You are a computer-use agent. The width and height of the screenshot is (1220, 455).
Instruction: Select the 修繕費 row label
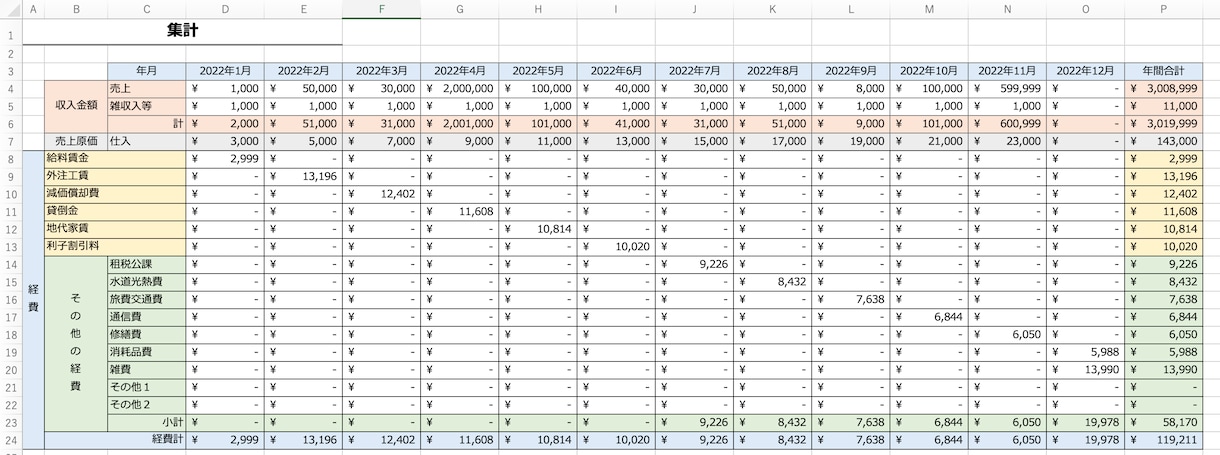(147, 334)
